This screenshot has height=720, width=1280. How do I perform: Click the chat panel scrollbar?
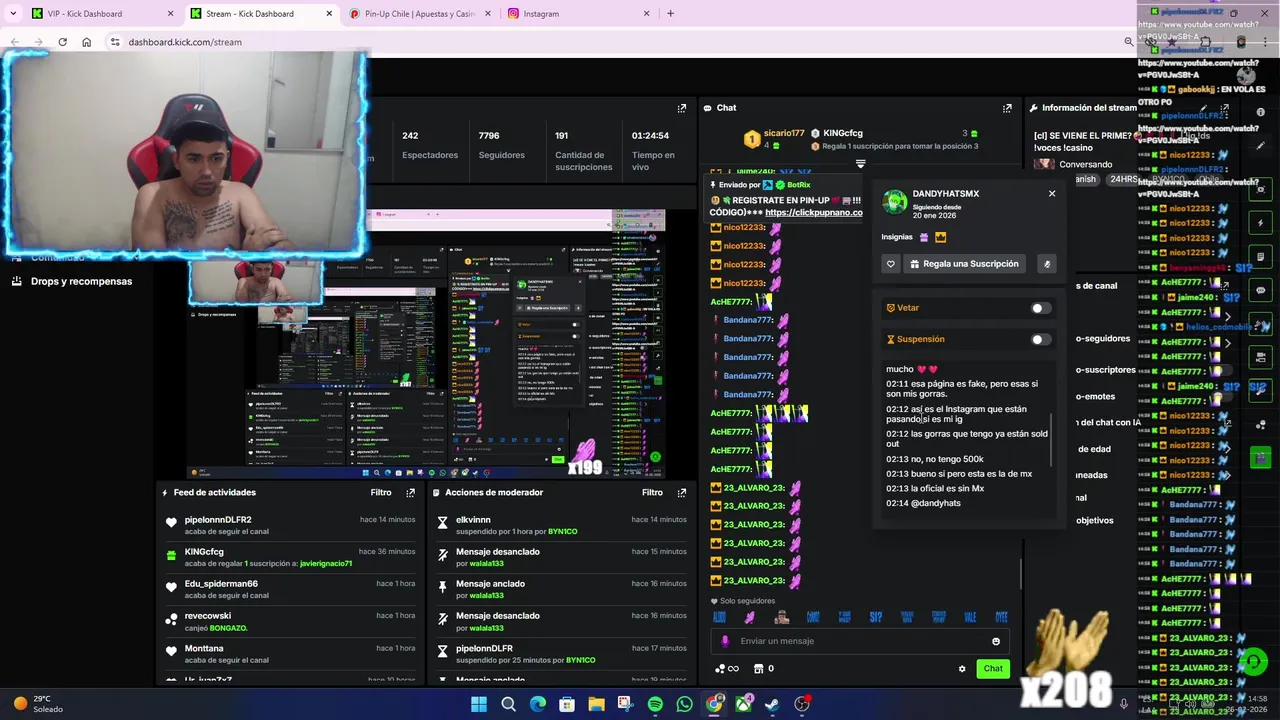[1021, 573]
